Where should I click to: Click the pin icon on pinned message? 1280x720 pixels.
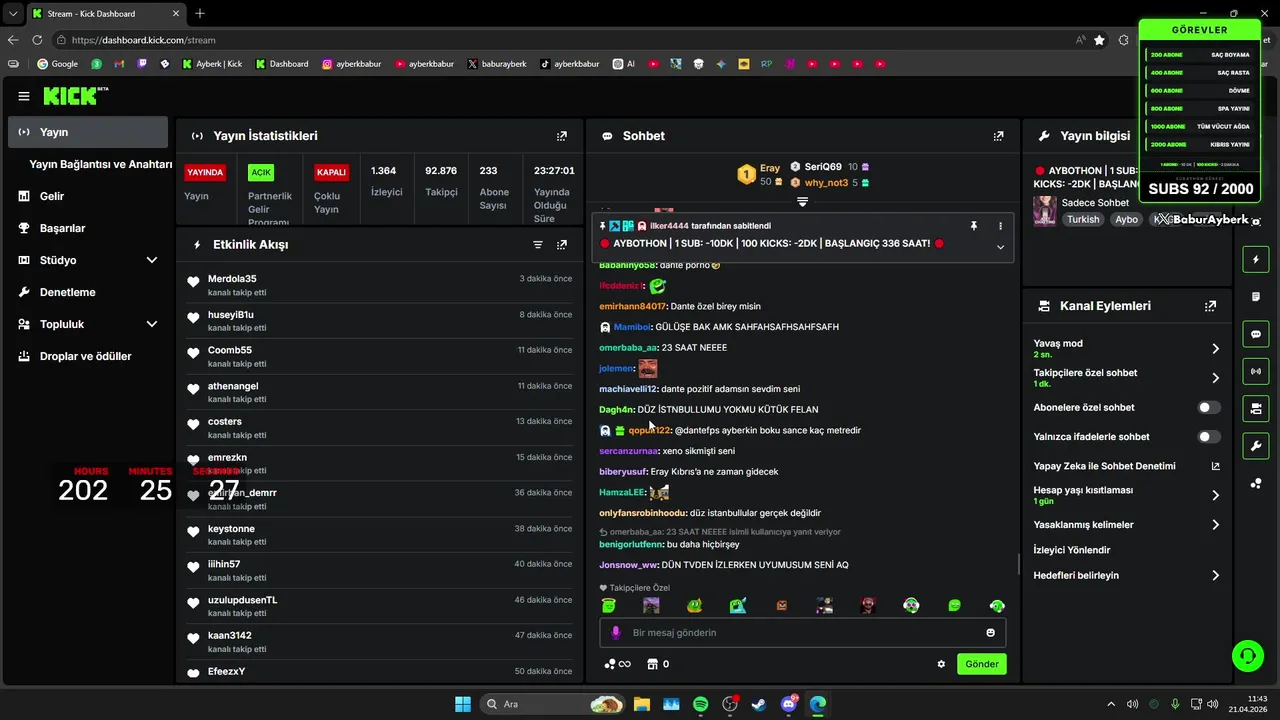973,226
